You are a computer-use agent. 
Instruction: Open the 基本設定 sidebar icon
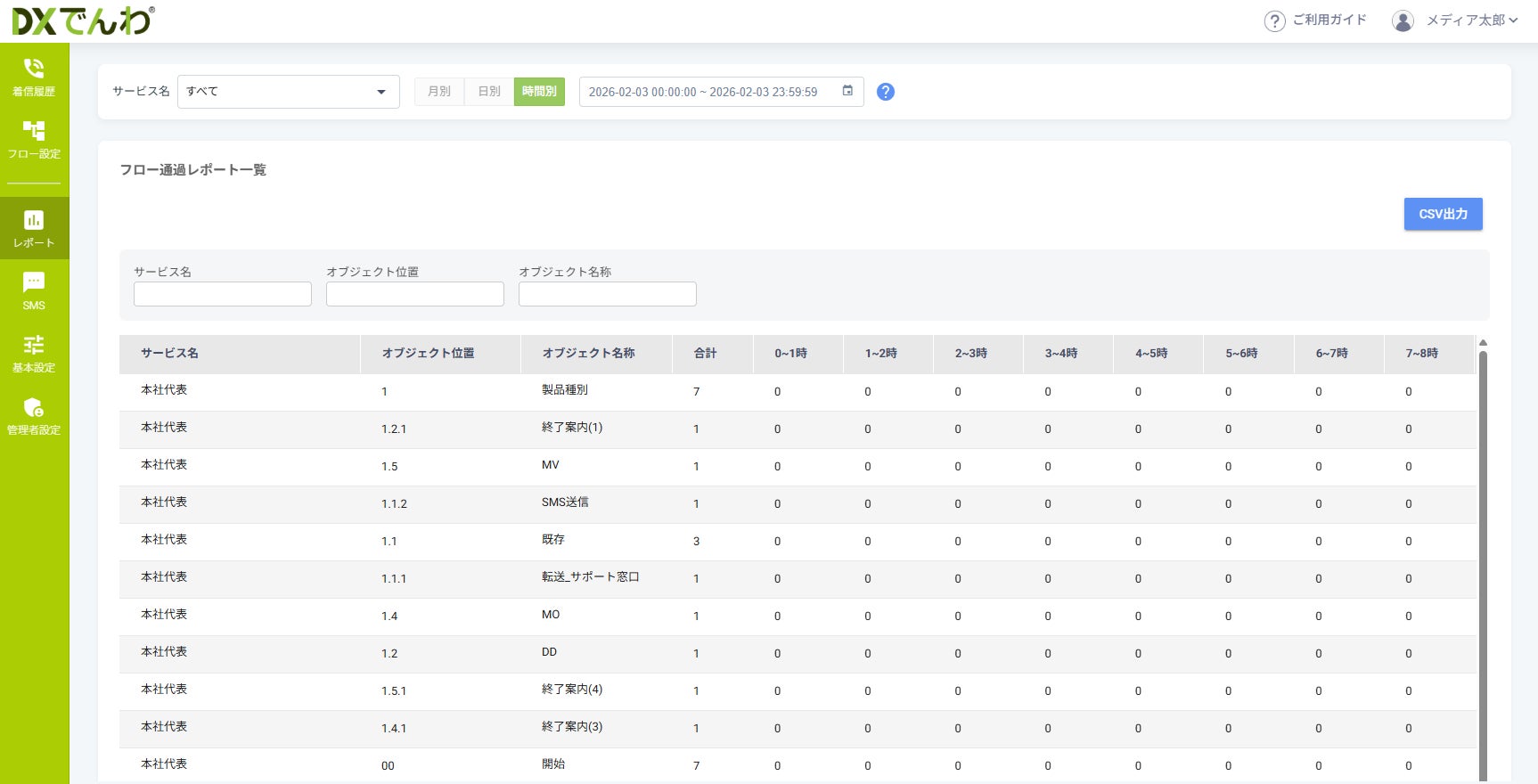[x=34, y=353]
